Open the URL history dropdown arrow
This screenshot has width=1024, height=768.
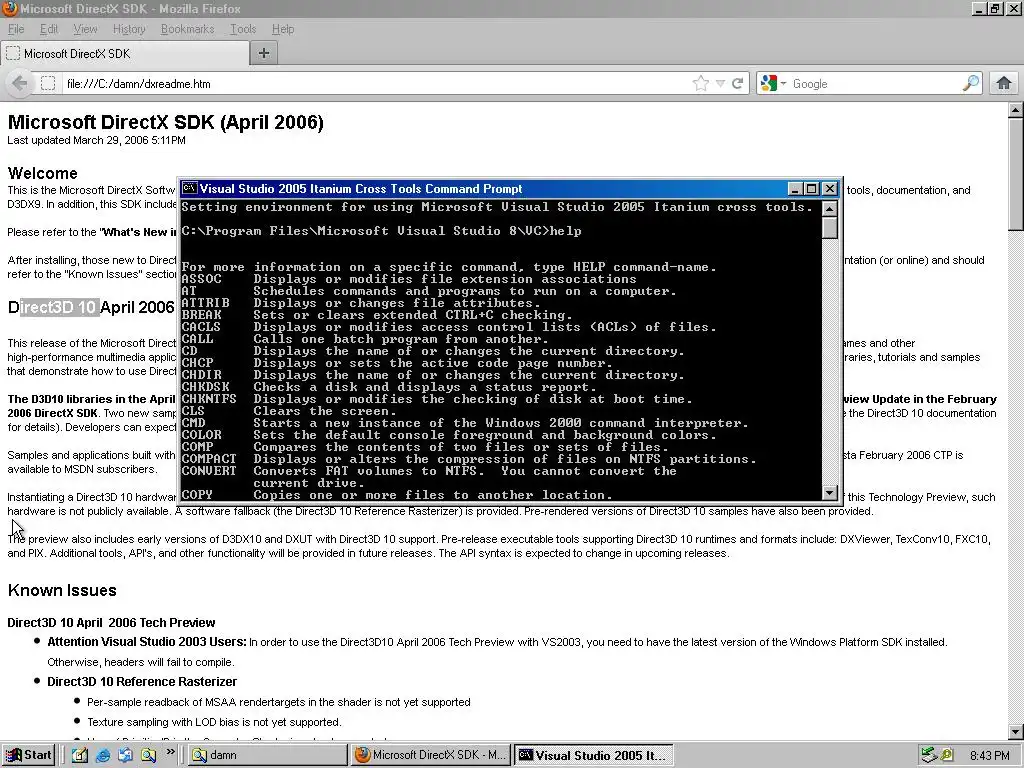pos(720,84)
